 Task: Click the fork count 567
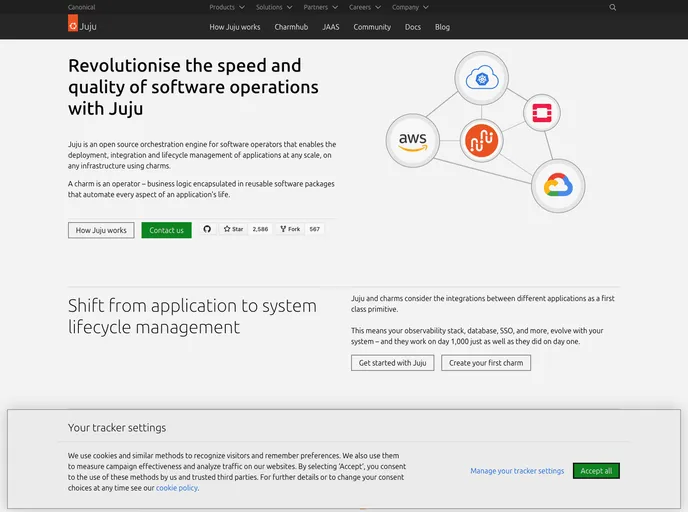(314, 229)
